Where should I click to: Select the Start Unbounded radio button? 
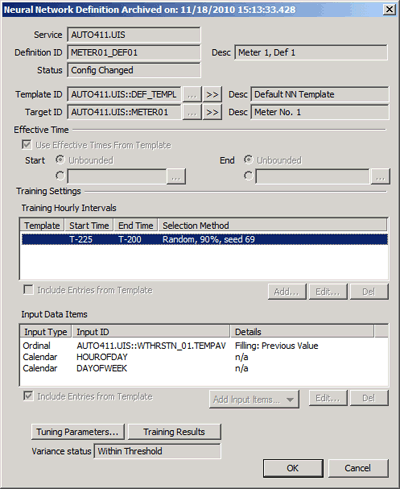pyautogui.click(x=60, y=160)
